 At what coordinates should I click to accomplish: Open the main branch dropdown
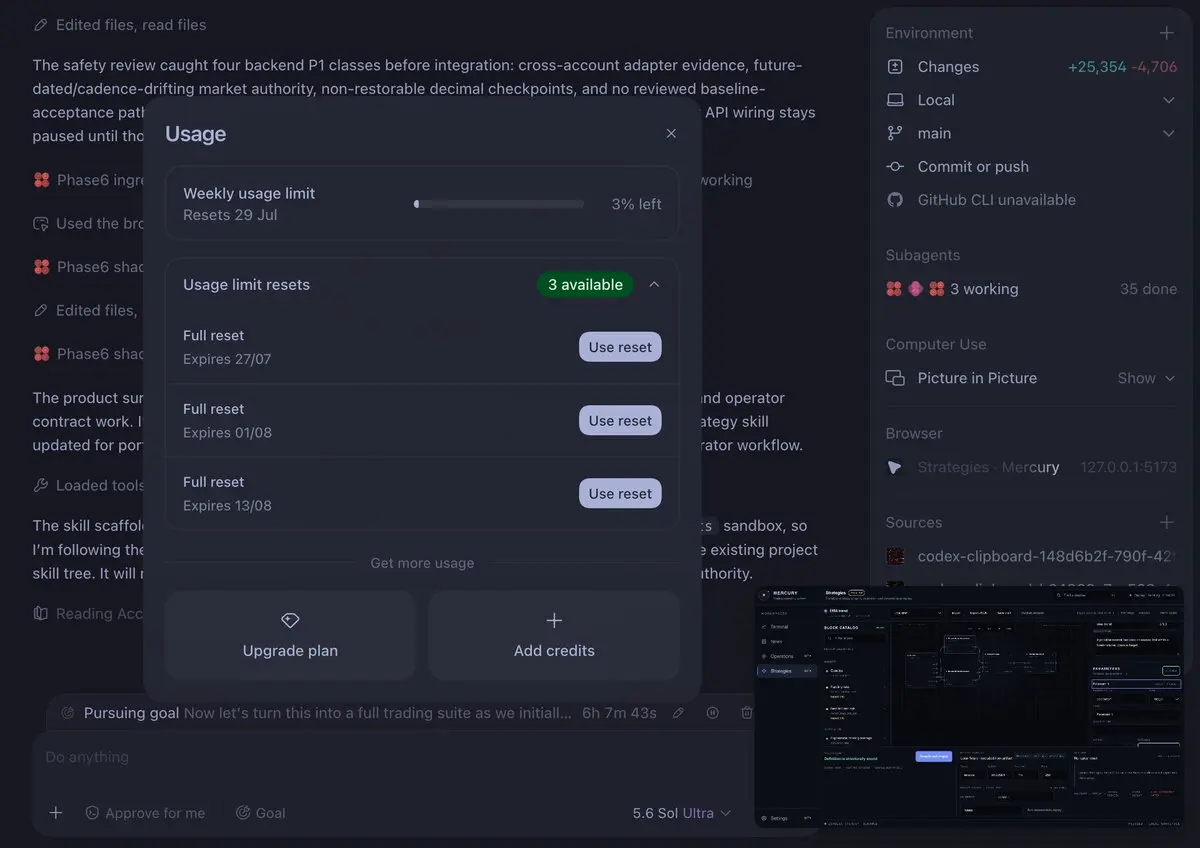pyautogui.click(x=1168, y=133)
